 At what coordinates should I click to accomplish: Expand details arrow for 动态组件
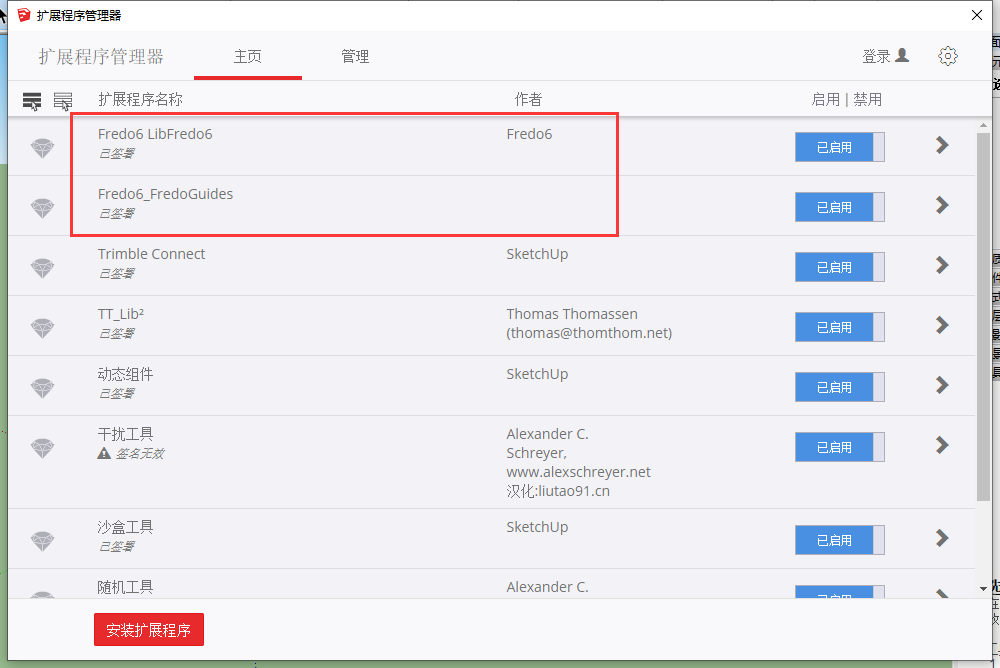point(942,385)
